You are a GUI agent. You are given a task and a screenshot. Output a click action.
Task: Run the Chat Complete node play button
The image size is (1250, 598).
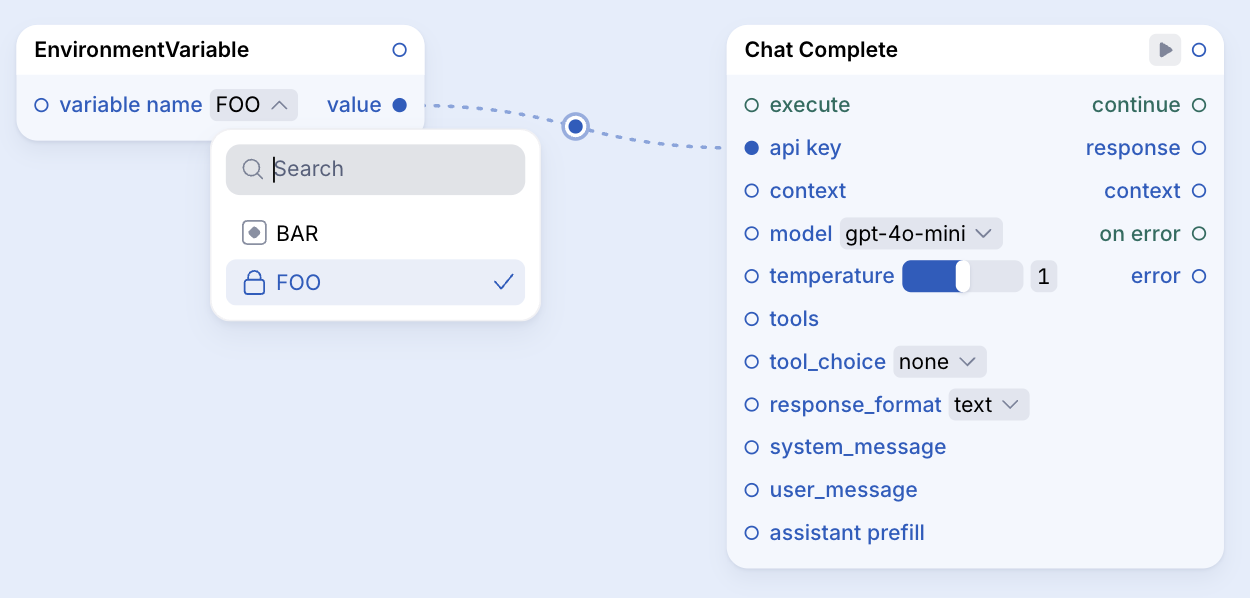1165,49
